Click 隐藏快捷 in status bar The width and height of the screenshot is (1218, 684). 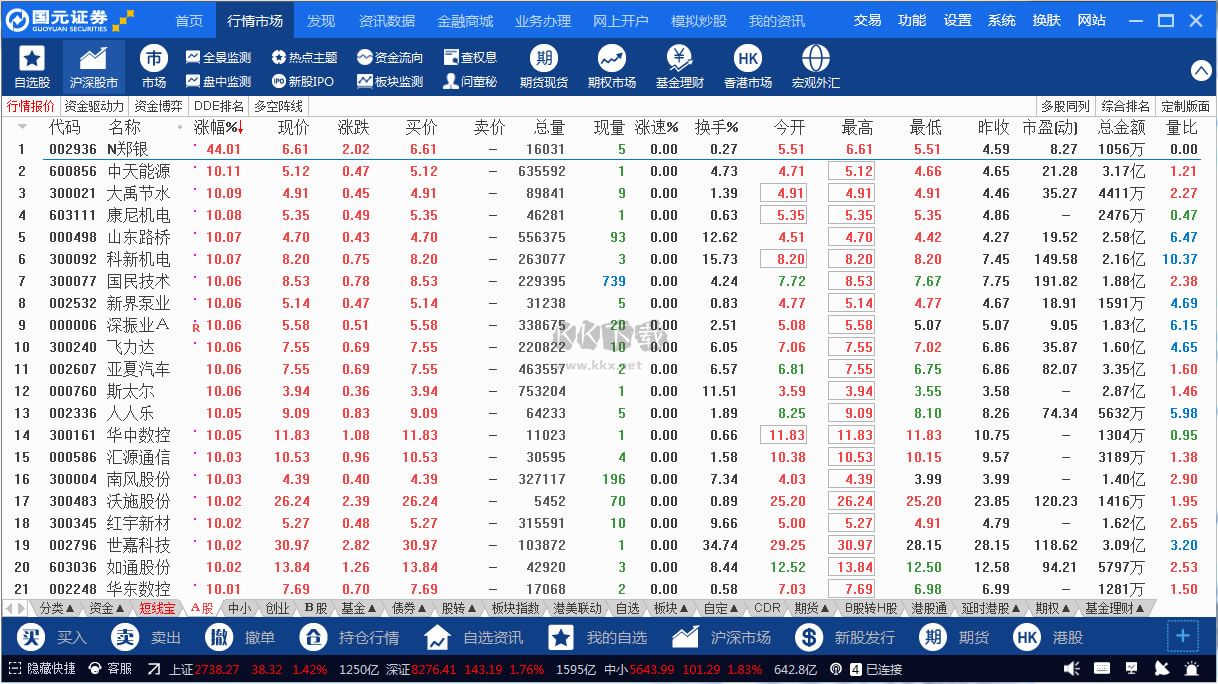(x=42, y=668)
